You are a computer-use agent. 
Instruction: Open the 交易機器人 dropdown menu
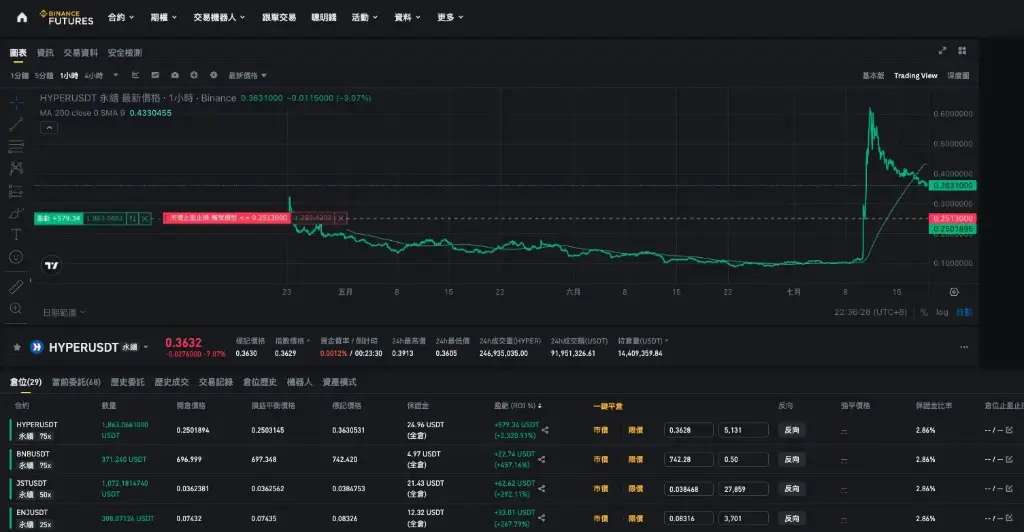click(x=219, y=18)
